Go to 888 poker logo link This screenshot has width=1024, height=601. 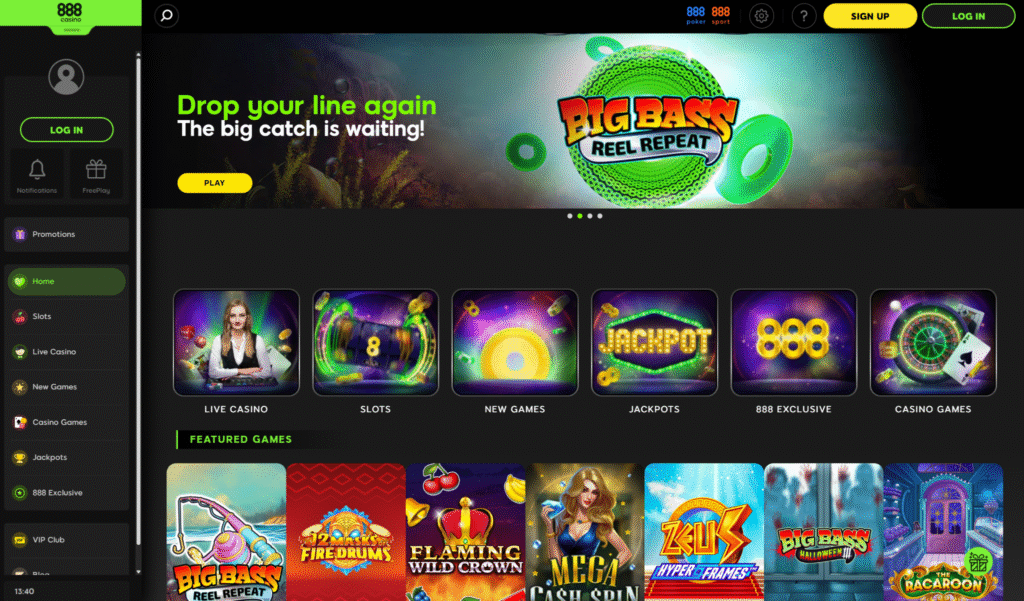696,16
